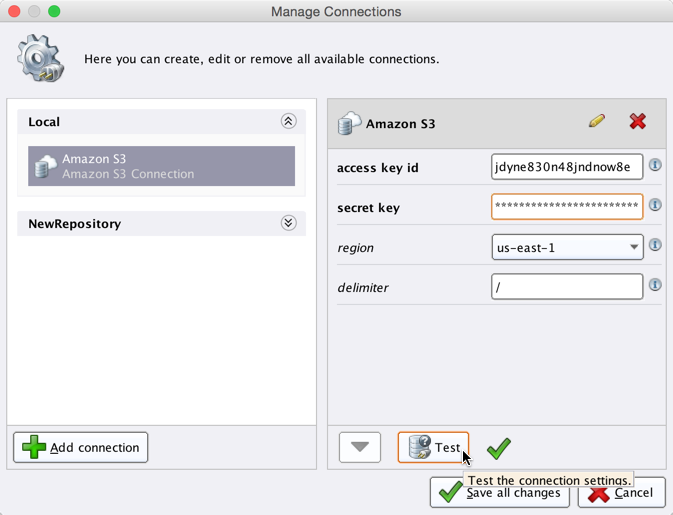Image resolution: width=673 pixels, height=515 pixels.
Task: Cancel the Manage Connections dialog
Action: click(621, 493)
